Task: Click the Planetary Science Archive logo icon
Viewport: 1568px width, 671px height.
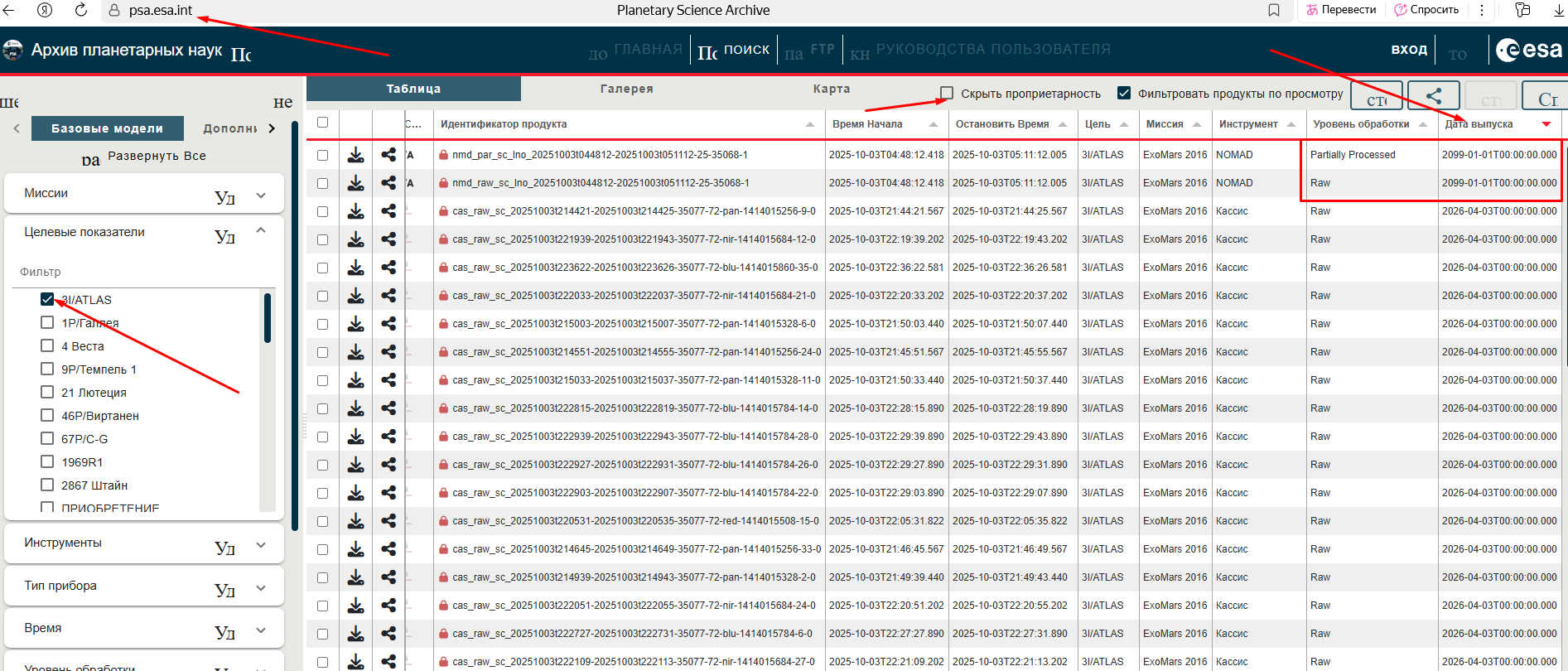Action: (12, 51)
